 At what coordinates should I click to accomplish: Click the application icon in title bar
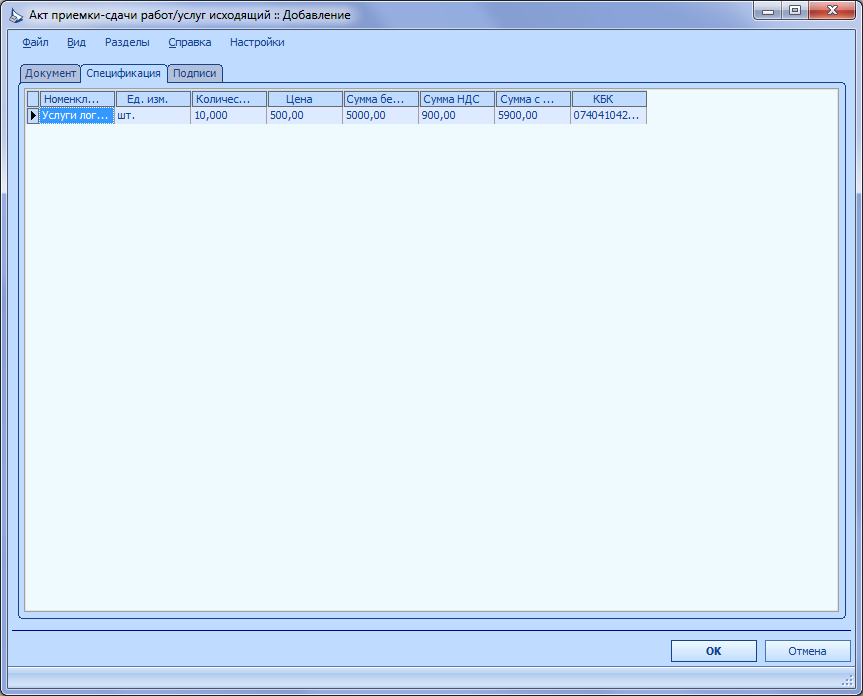pyautogui.click(x=16, y=15)
